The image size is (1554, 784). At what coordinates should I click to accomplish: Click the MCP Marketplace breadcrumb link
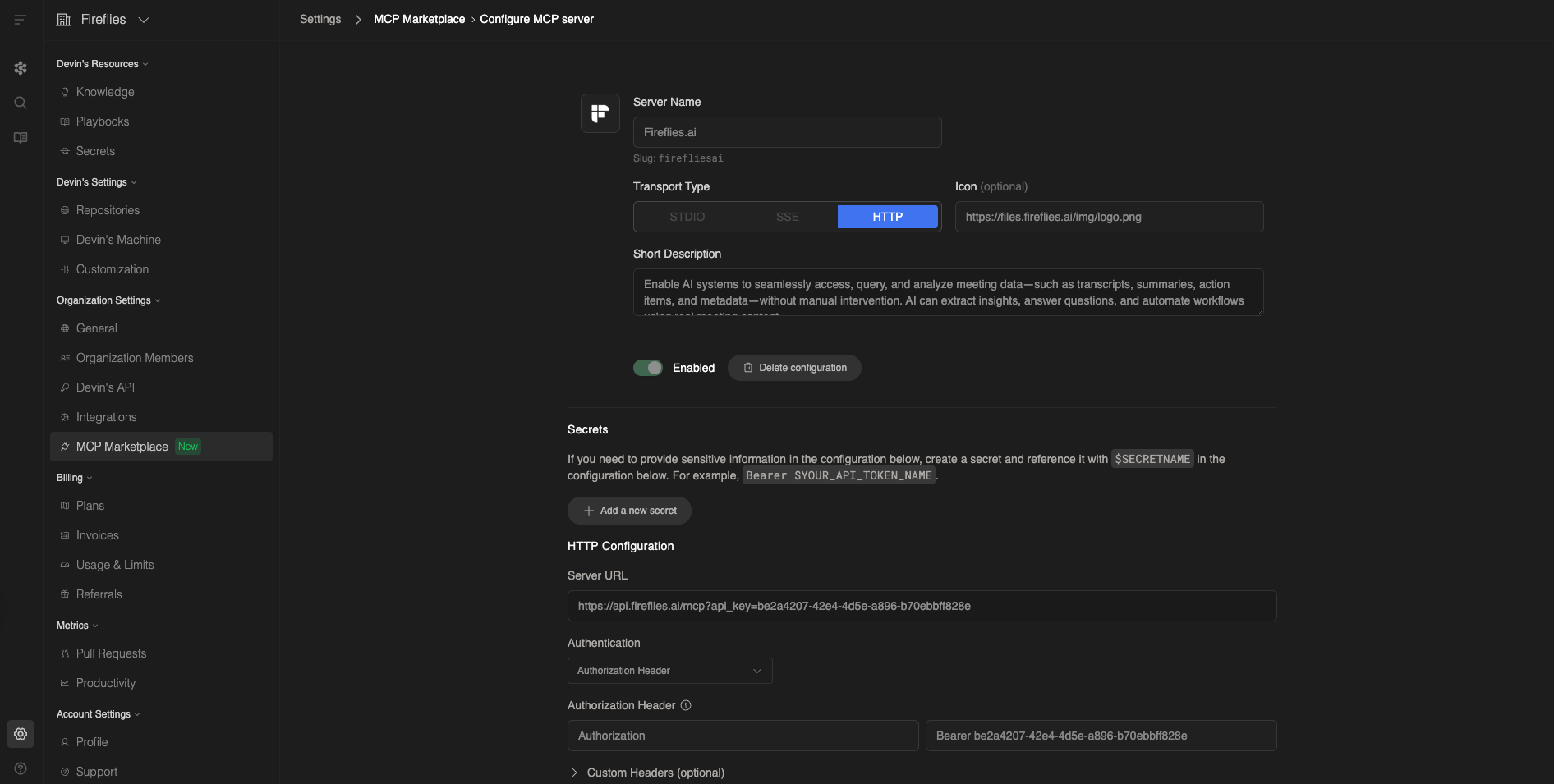[x=419, y=19]
